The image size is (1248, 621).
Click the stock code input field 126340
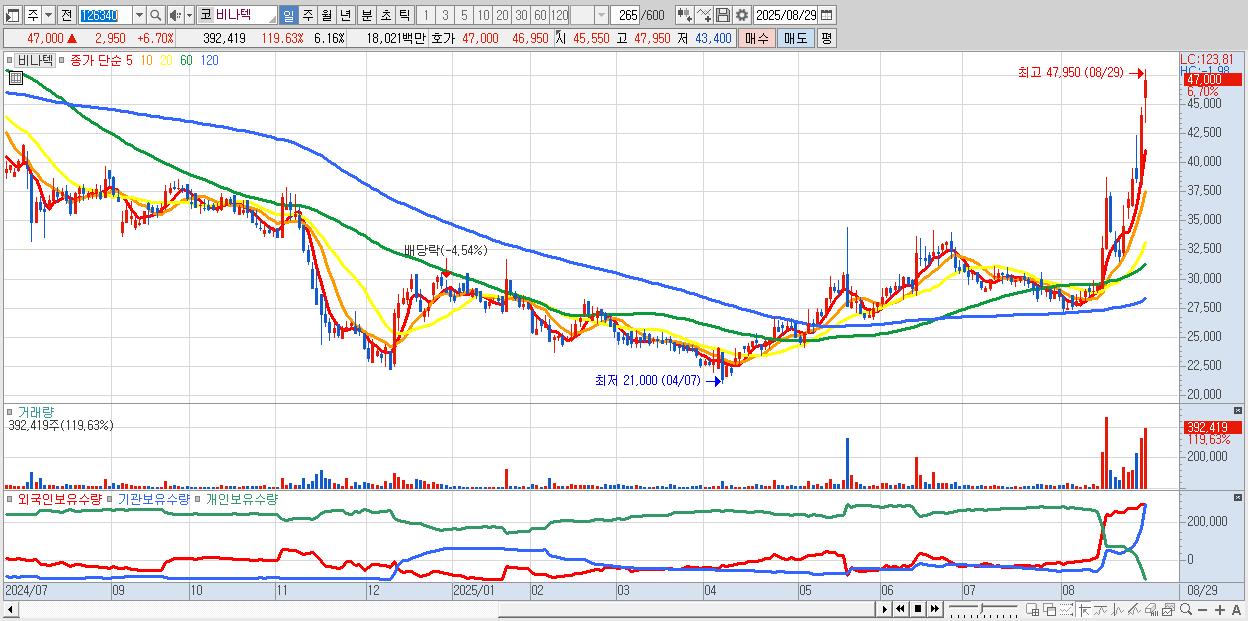click(105, 15)
